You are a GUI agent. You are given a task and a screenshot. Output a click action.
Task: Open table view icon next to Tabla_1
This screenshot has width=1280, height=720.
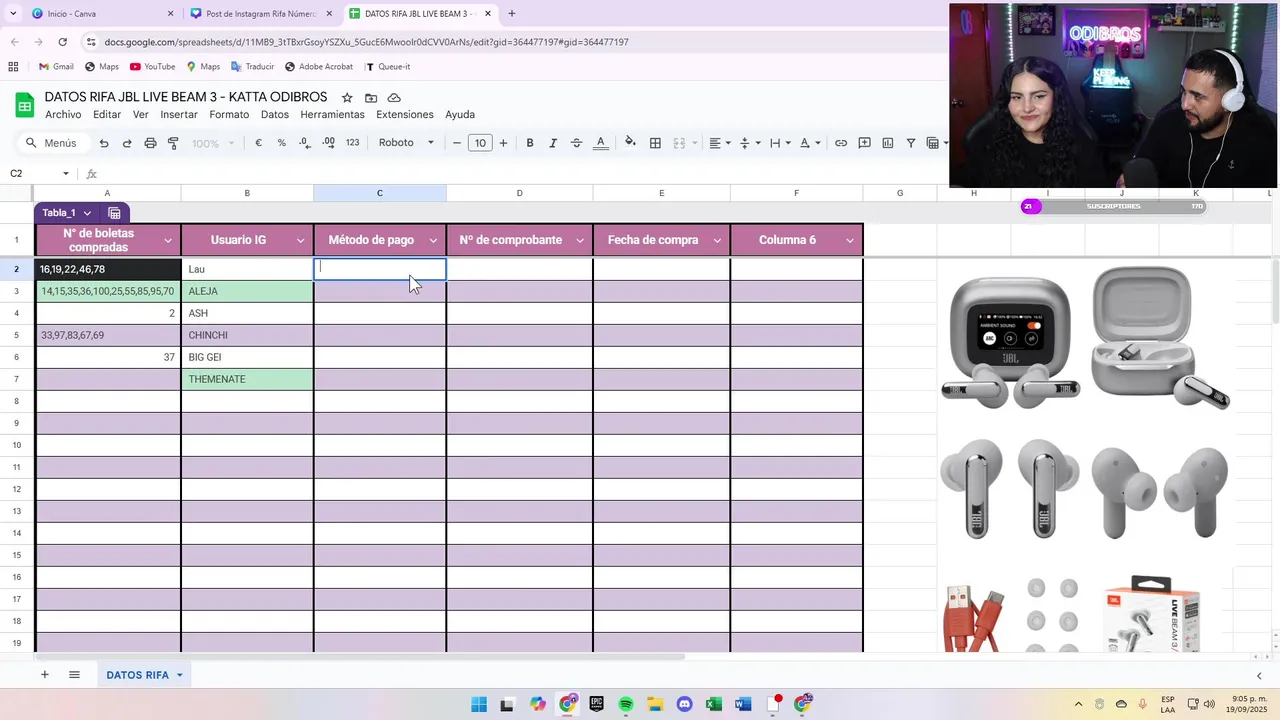(115, 213)
